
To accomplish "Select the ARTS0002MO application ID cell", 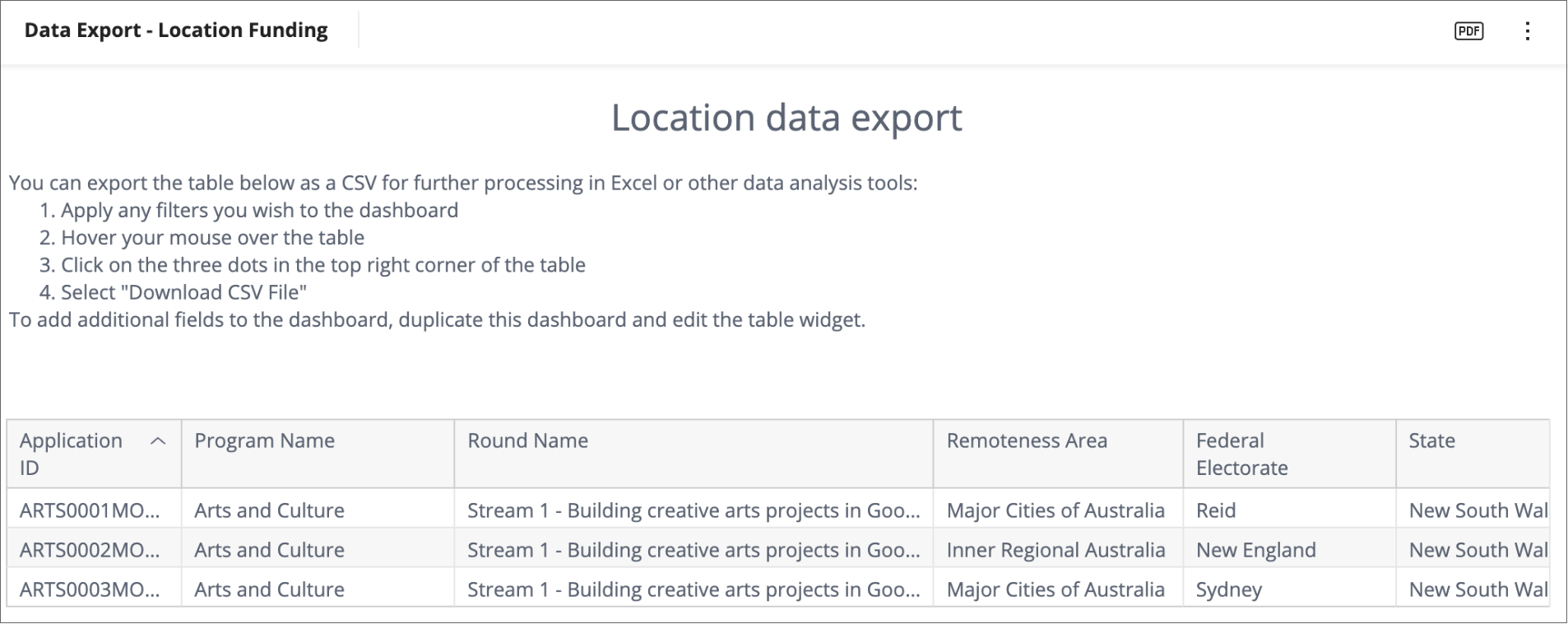I will pyautogui.click(x=90, y=550).
